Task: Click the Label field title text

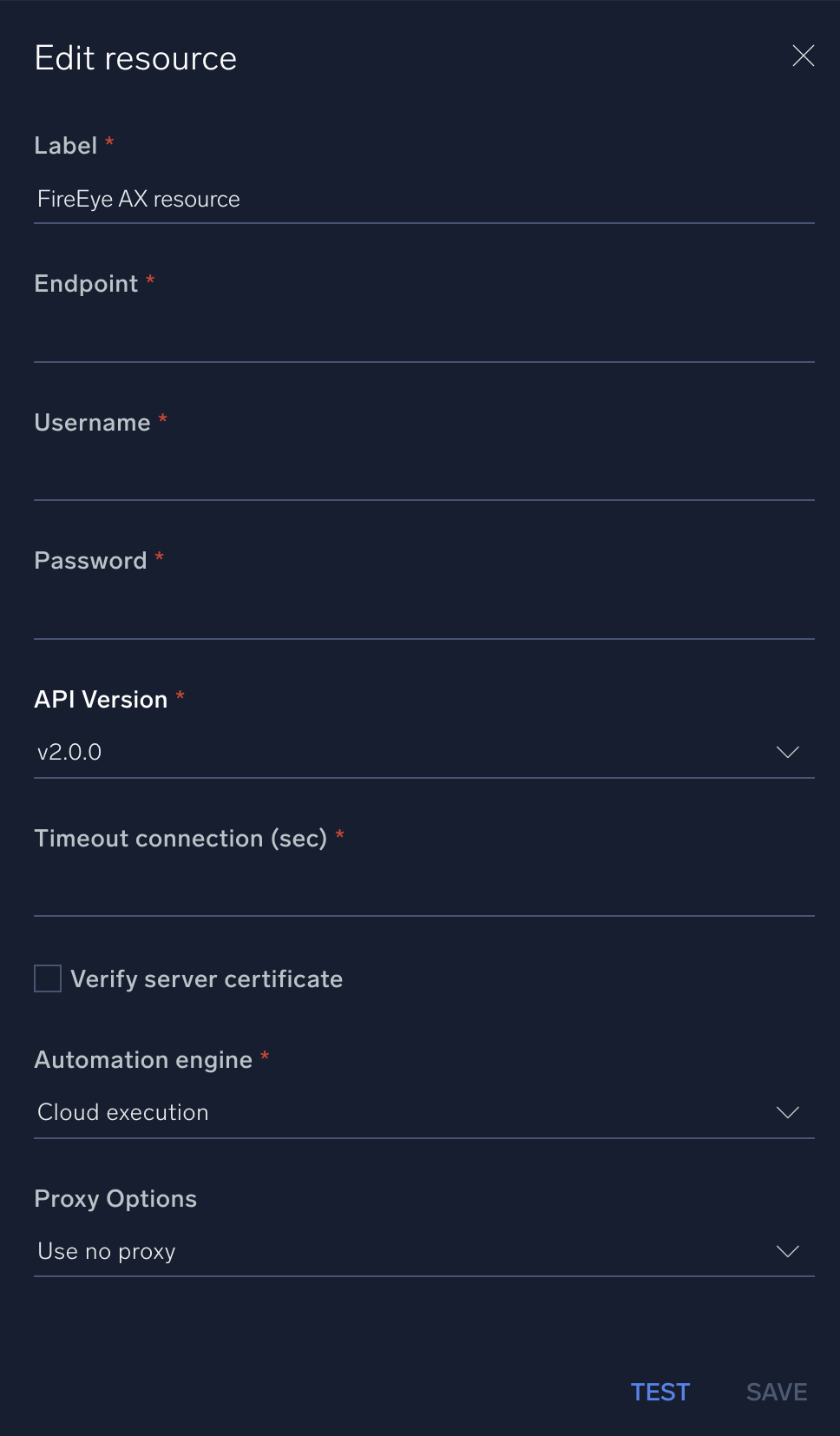Action: pyautogui.click(x=66, y=146)
